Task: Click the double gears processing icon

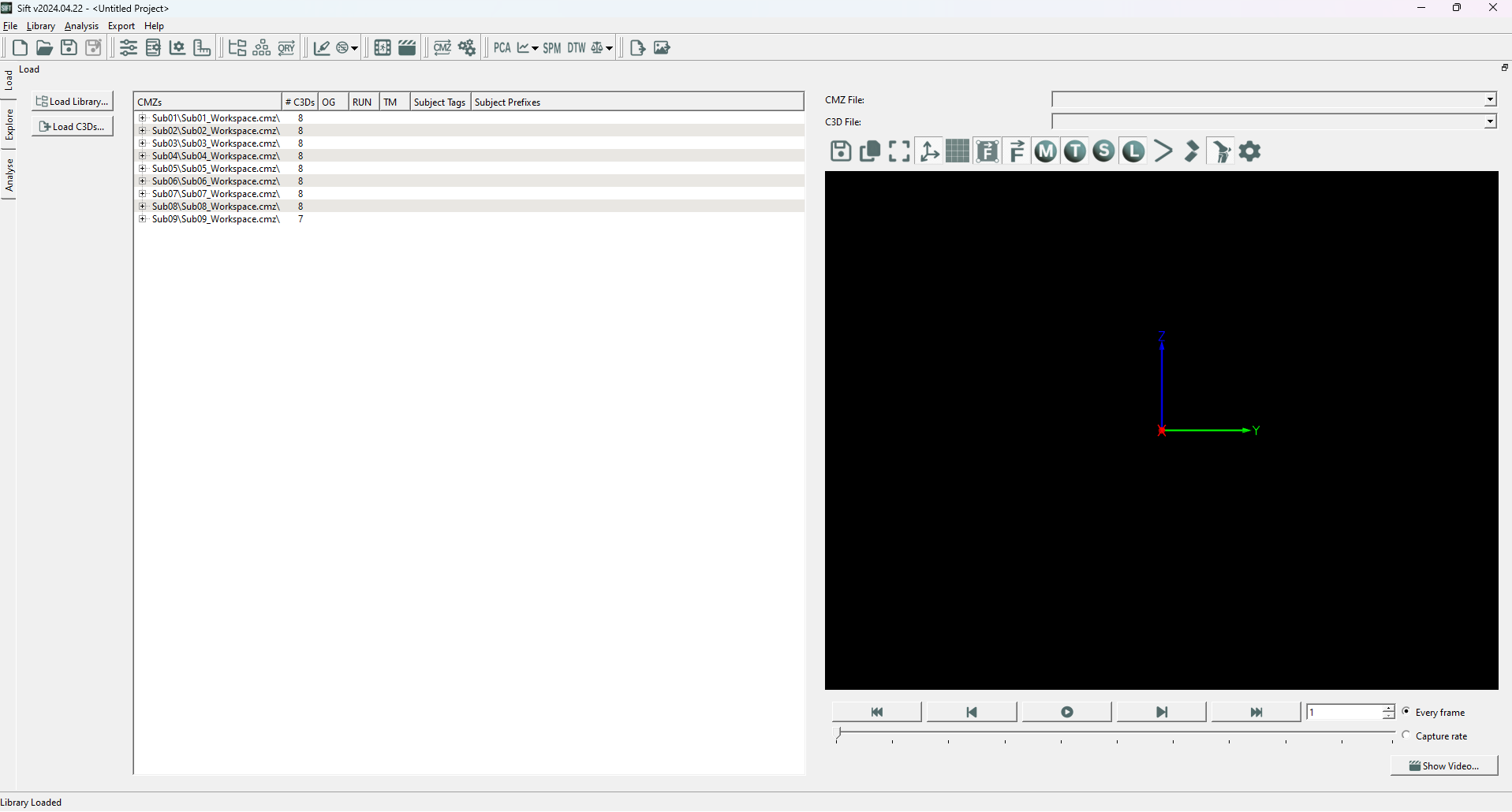Action: pos(467,48)
